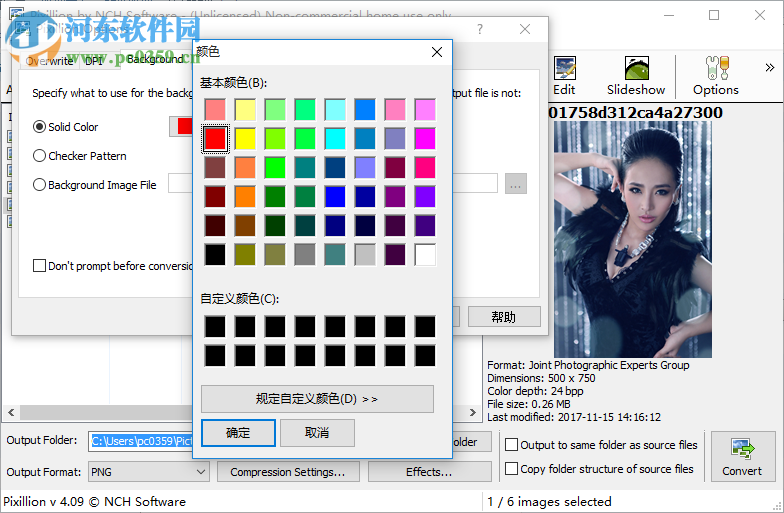This screenshot has width=784, height=513.
Task: Open the Output Format PNG dropdown
Action: coord(148,472)
